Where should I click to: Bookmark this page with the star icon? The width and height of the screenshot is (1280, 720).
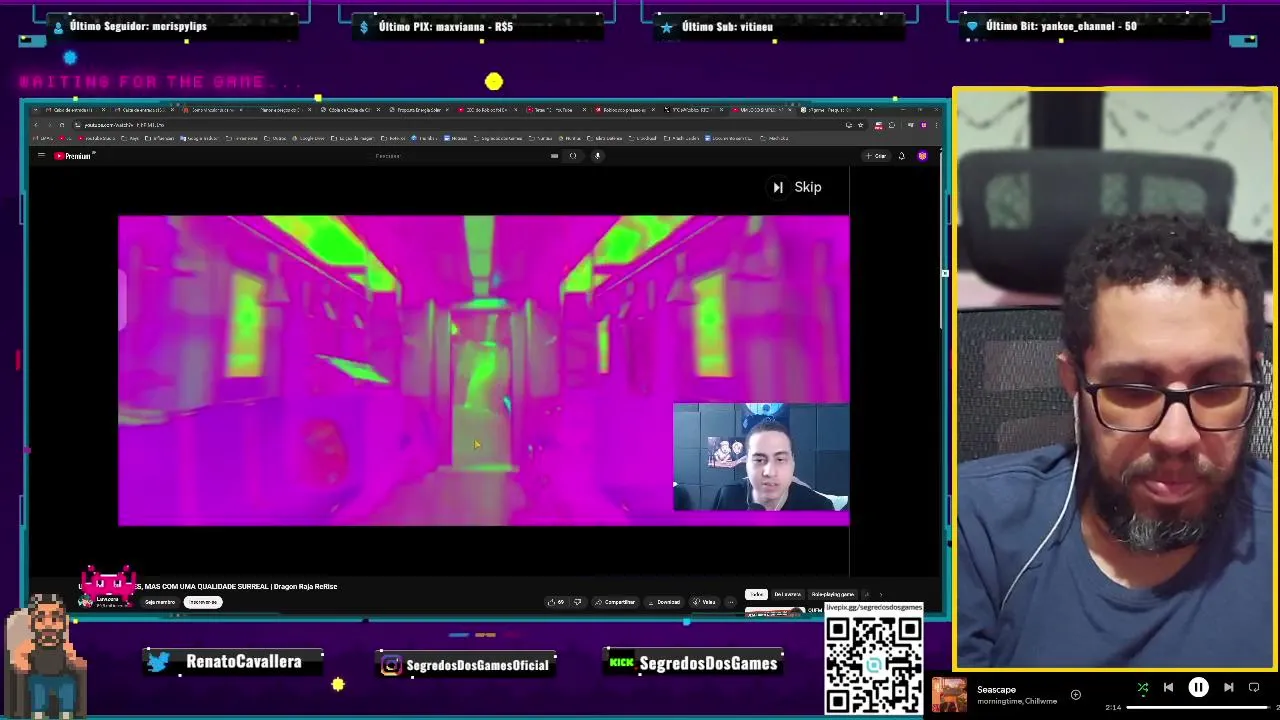pos(860,125)
